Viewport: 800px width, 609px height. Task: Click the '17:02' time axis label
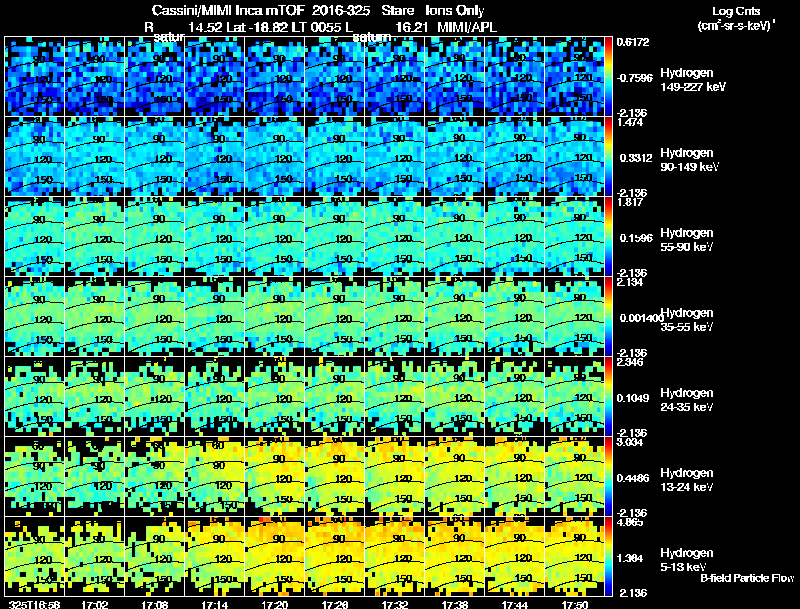pos(95,604)
